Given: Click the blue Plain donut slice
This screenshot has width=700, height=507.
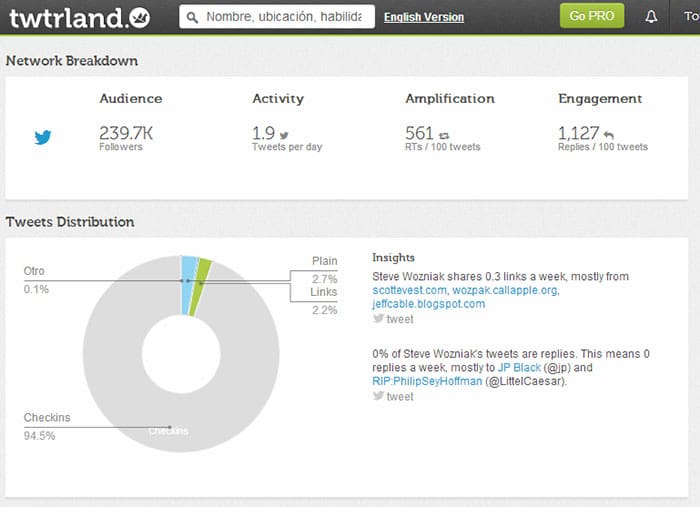Looking at the screenshot, I should (188, 286).
